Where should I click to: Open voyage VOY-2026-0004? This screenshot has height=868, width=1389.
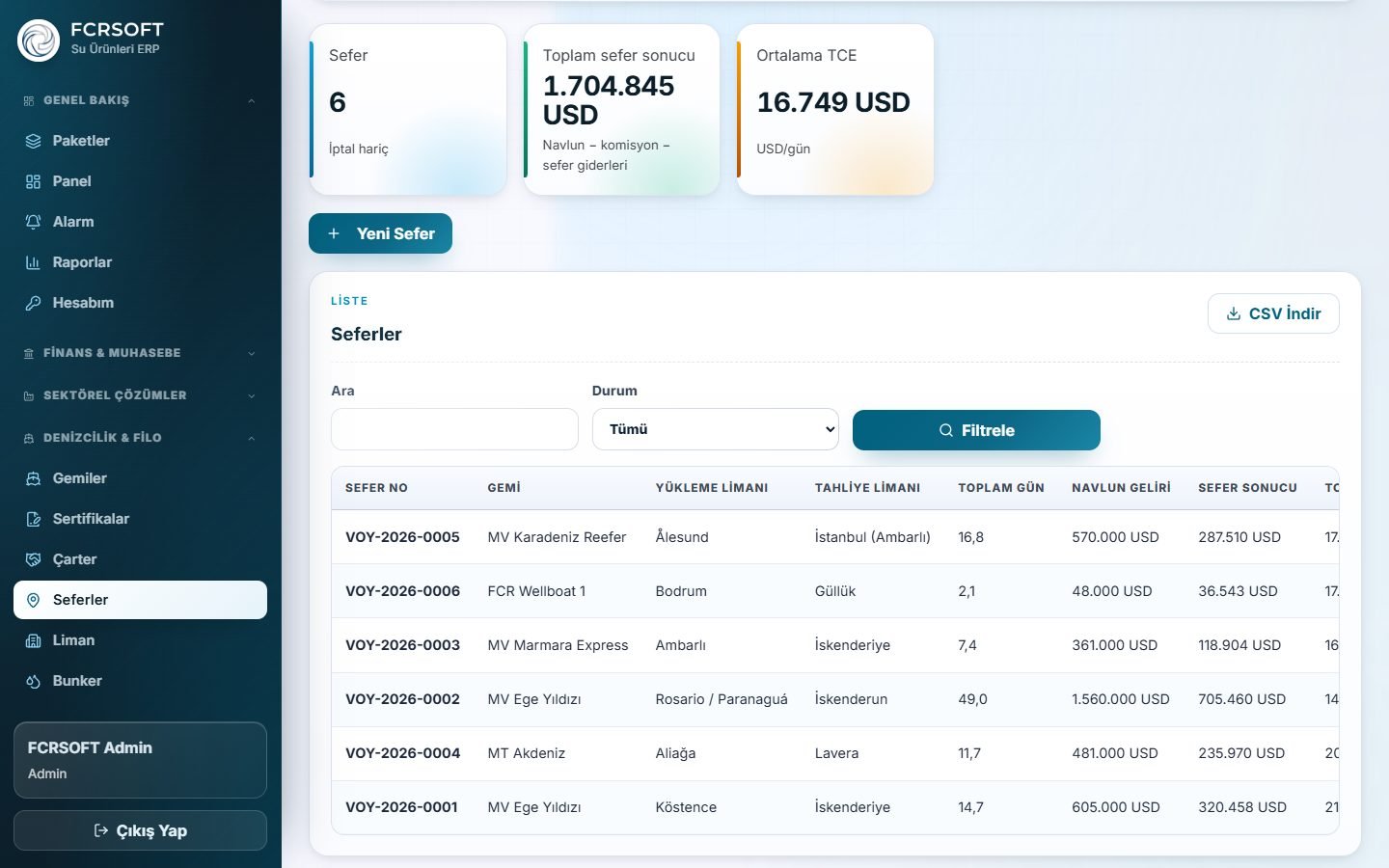[402, 753]
